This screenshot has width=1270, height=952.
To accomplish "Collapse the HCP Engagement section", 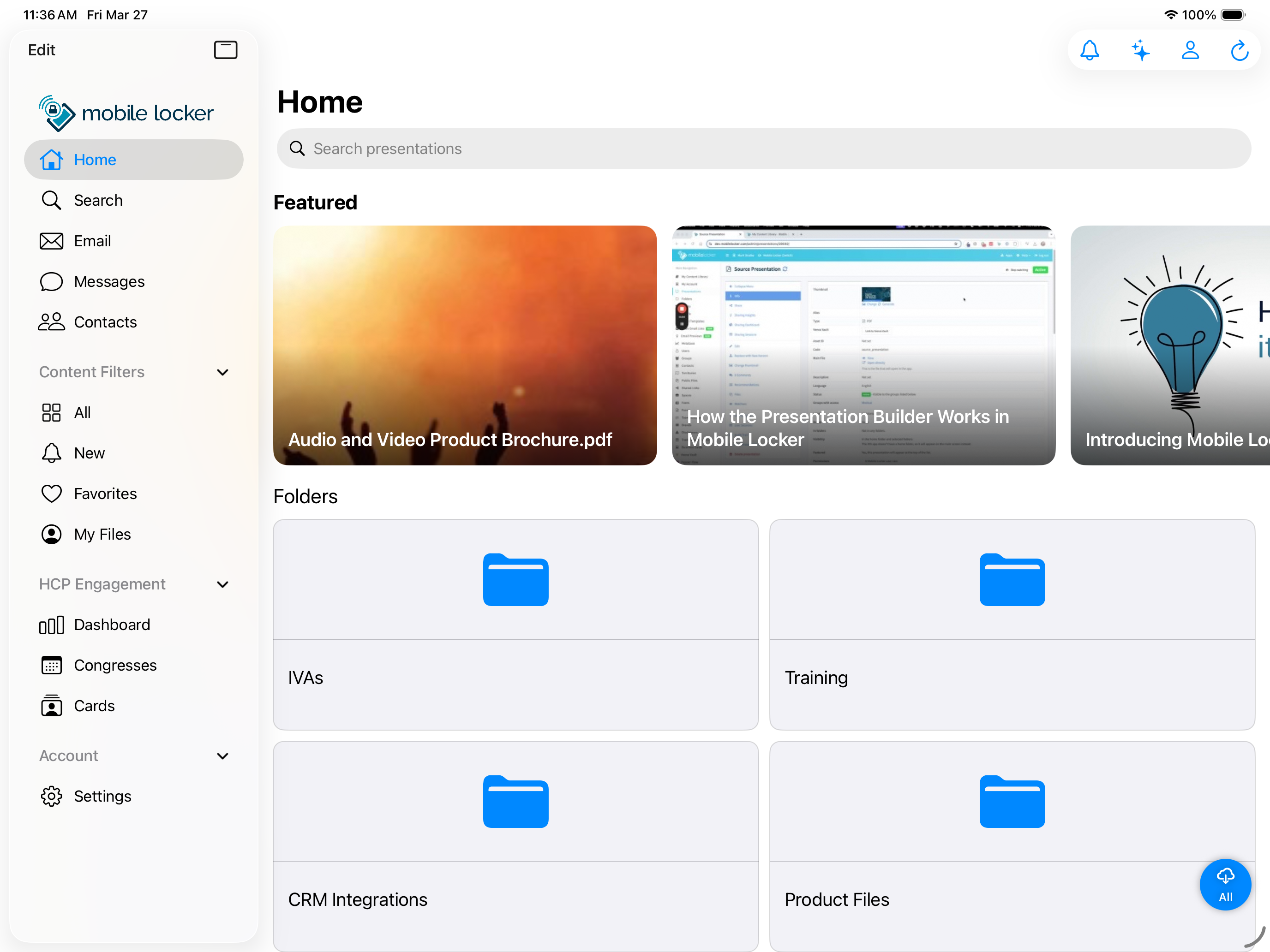I will point(223,584).
